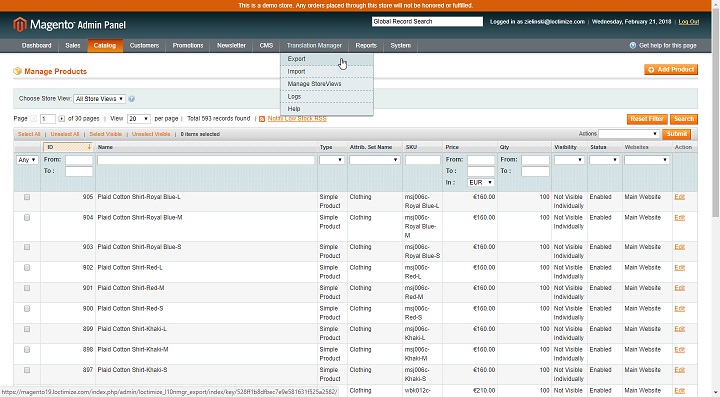The height and width of the screenshot is (397, 720).
Task: Click the Search button
Action: 684,119
